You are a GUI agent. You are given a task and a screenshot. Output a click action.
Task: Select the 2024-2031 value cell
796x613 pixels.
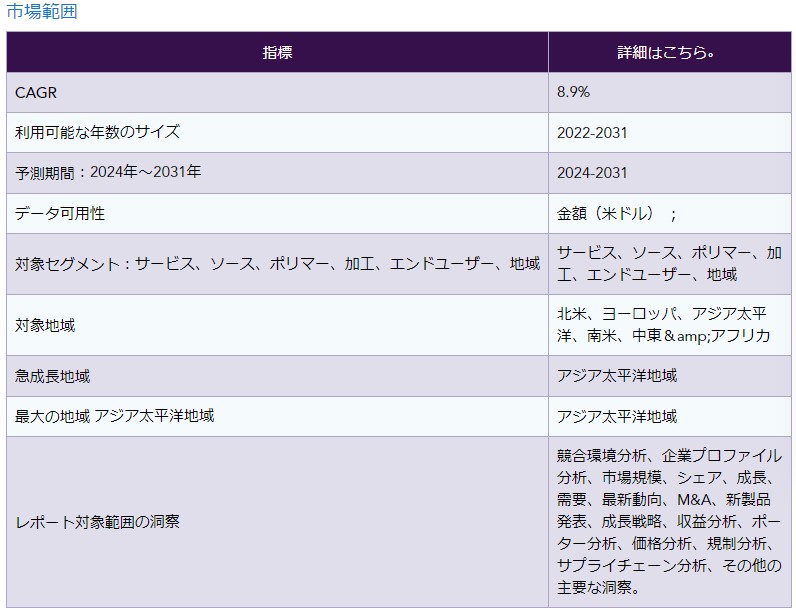[592, 172]
